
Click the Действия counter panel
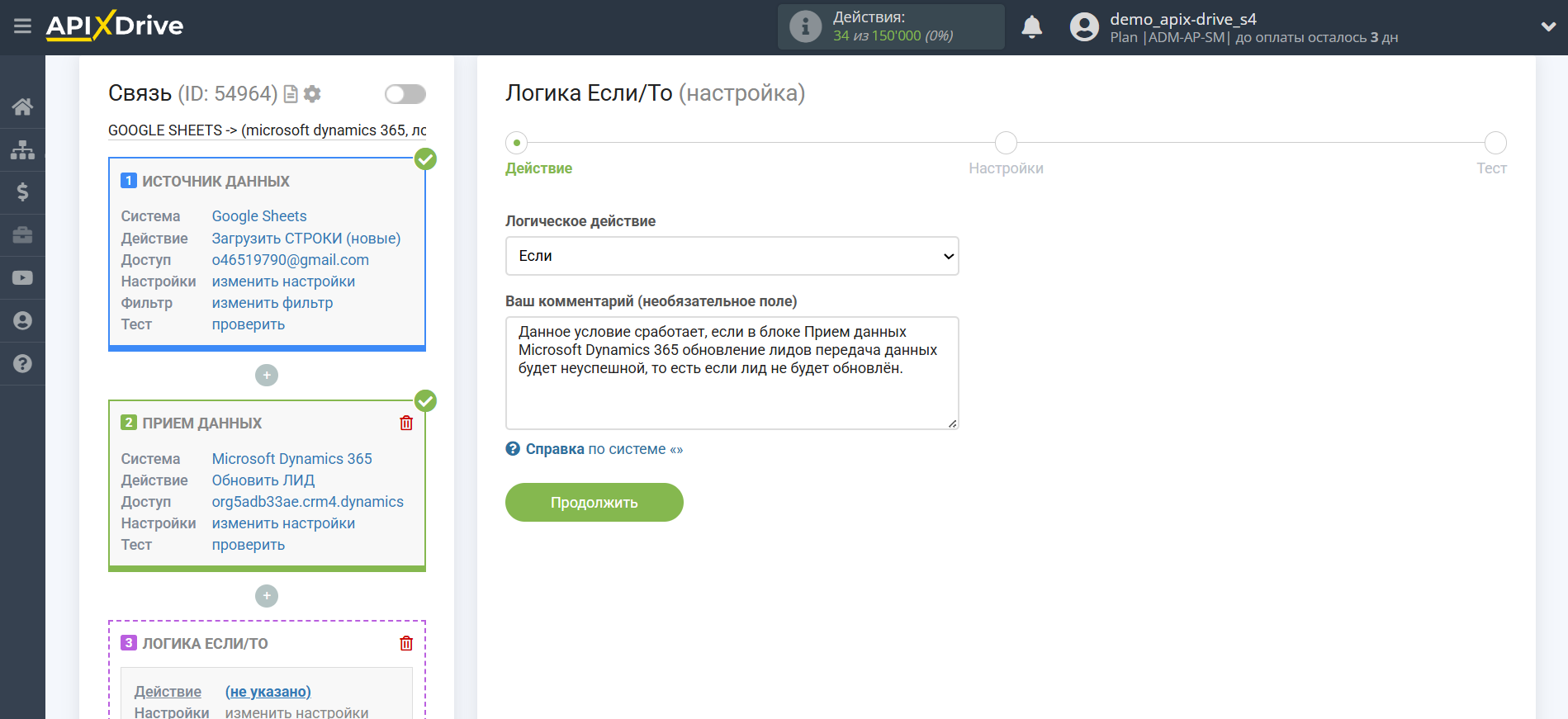pyautogui.click(x=891, y=26)
